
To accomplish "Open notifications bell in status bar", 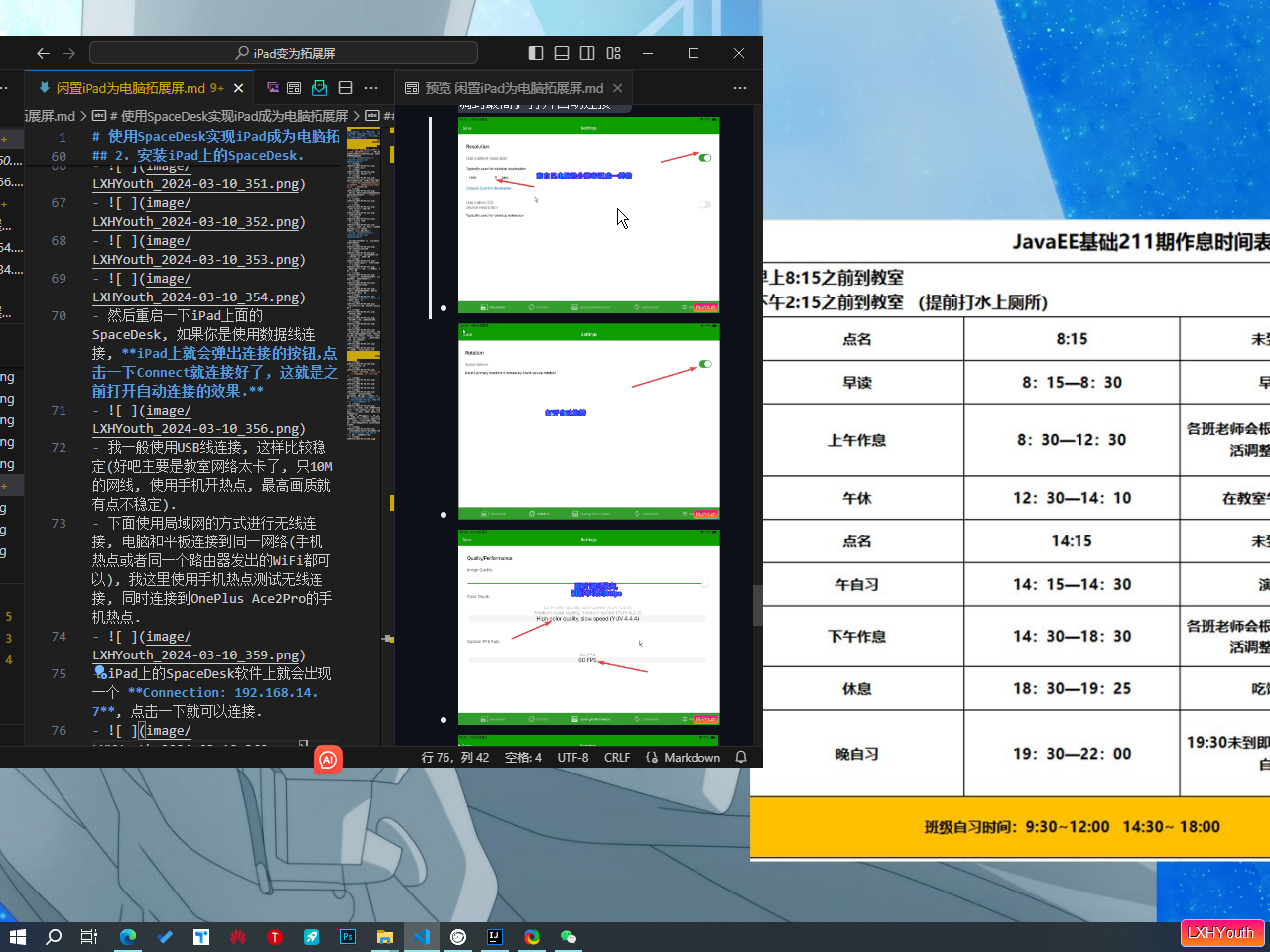I will pos(741,757).
